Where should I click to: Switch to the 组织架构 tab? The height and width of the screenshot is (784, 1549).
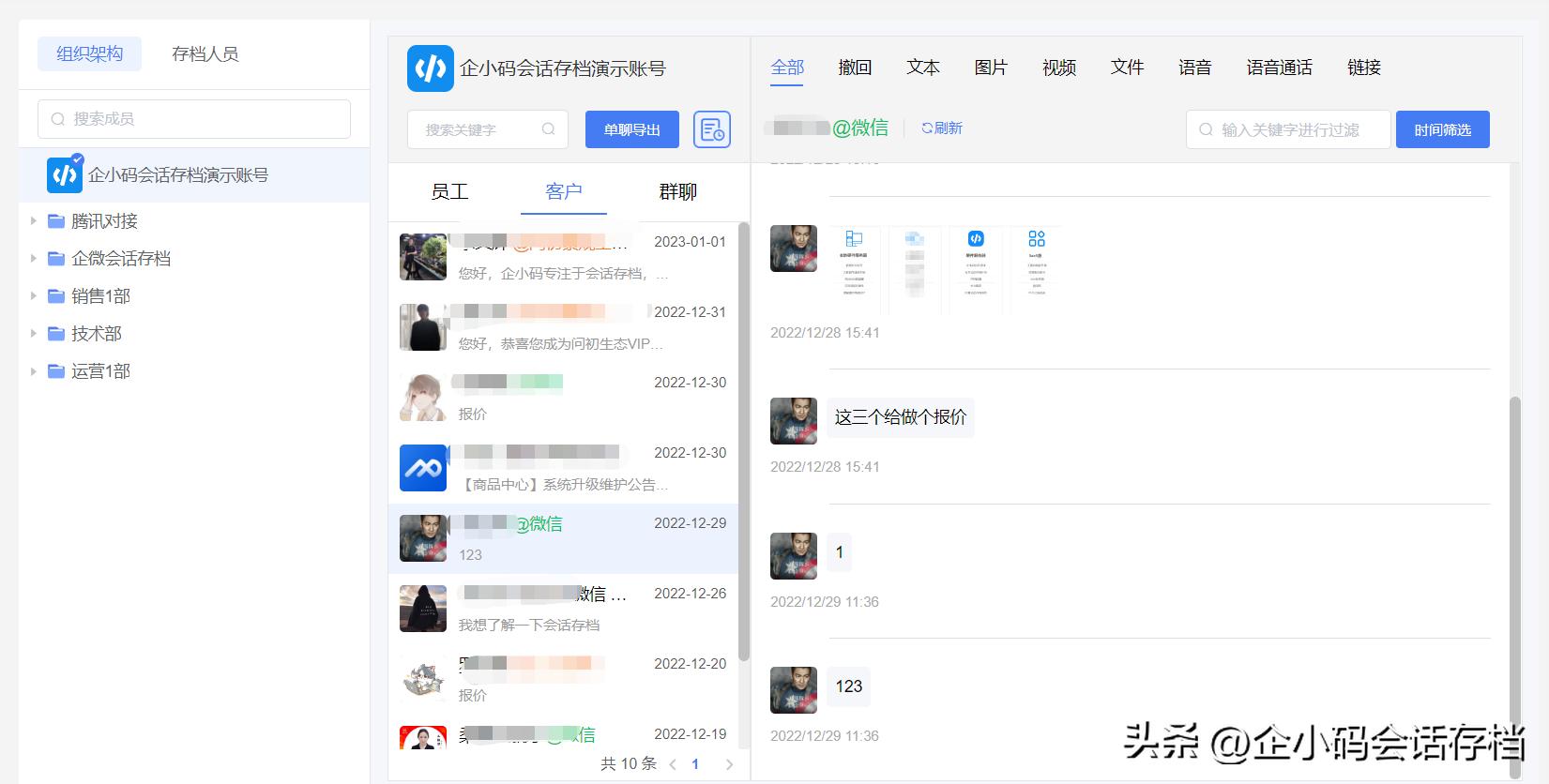[x=89, y=53]
